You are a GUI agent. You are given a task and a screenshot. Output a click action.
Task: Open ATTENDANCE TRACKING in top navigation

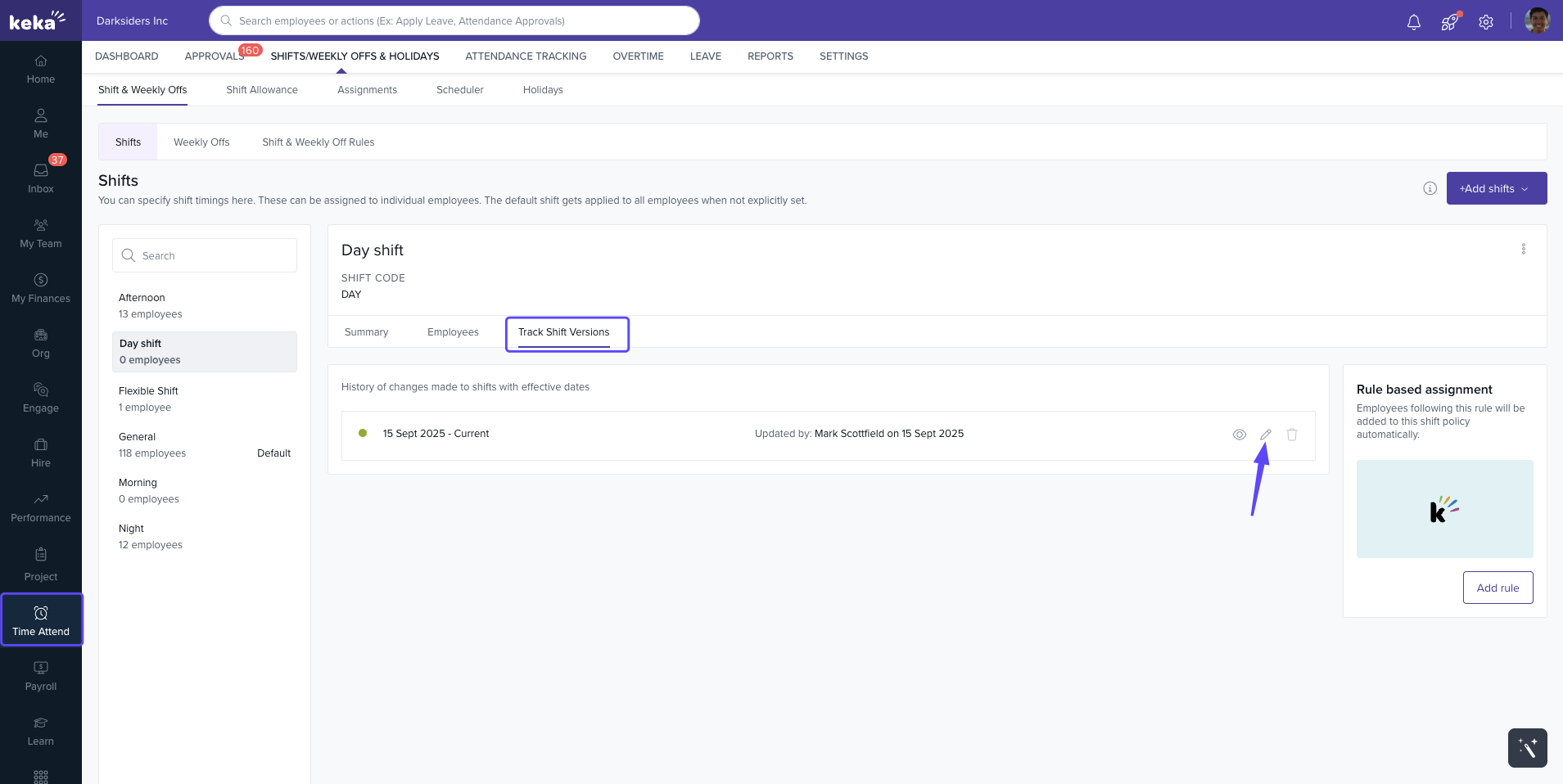[x=526, y=56]
